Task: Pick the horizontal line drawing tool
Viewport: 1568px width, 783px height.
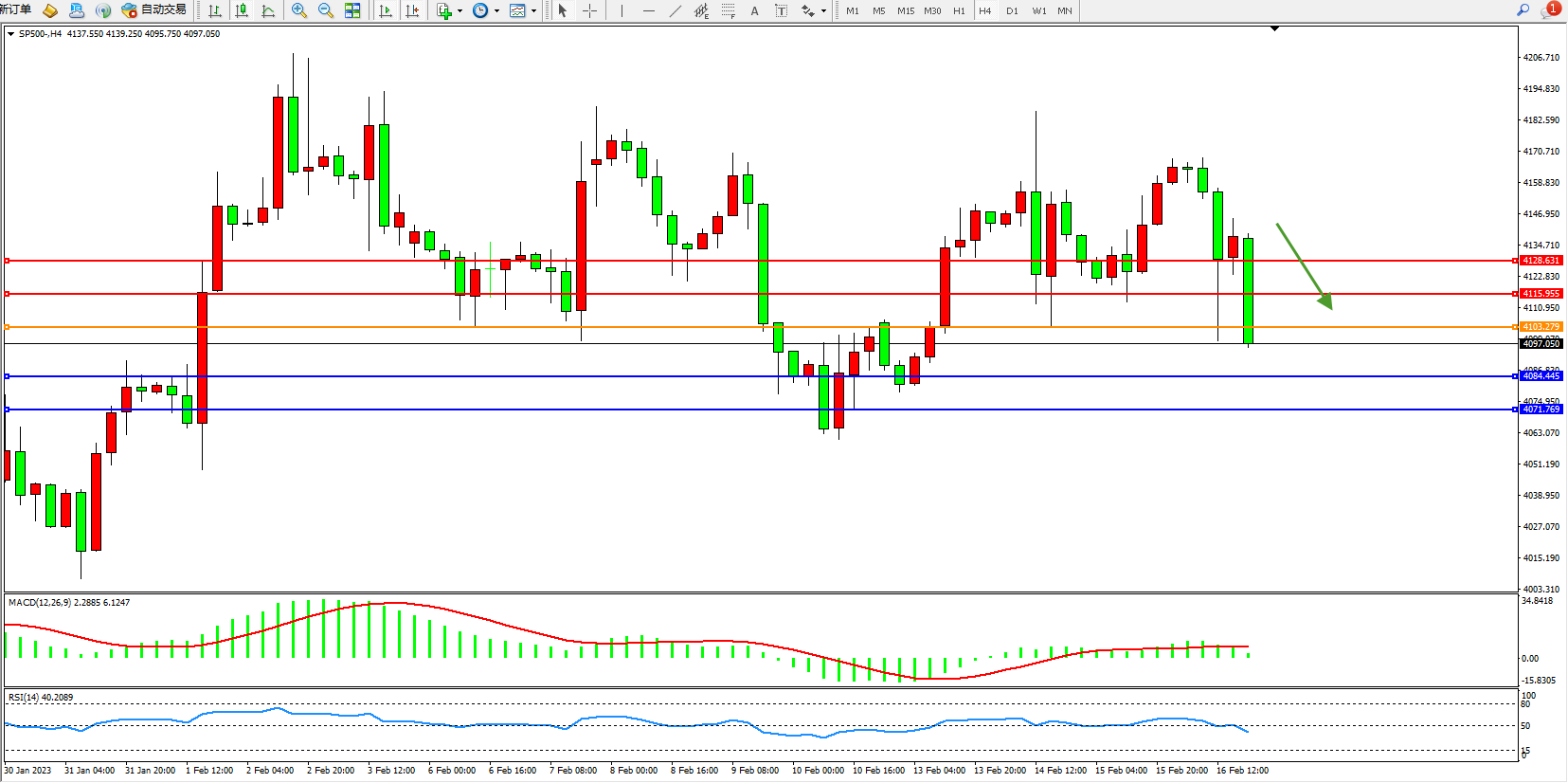Action: [648, 10]
